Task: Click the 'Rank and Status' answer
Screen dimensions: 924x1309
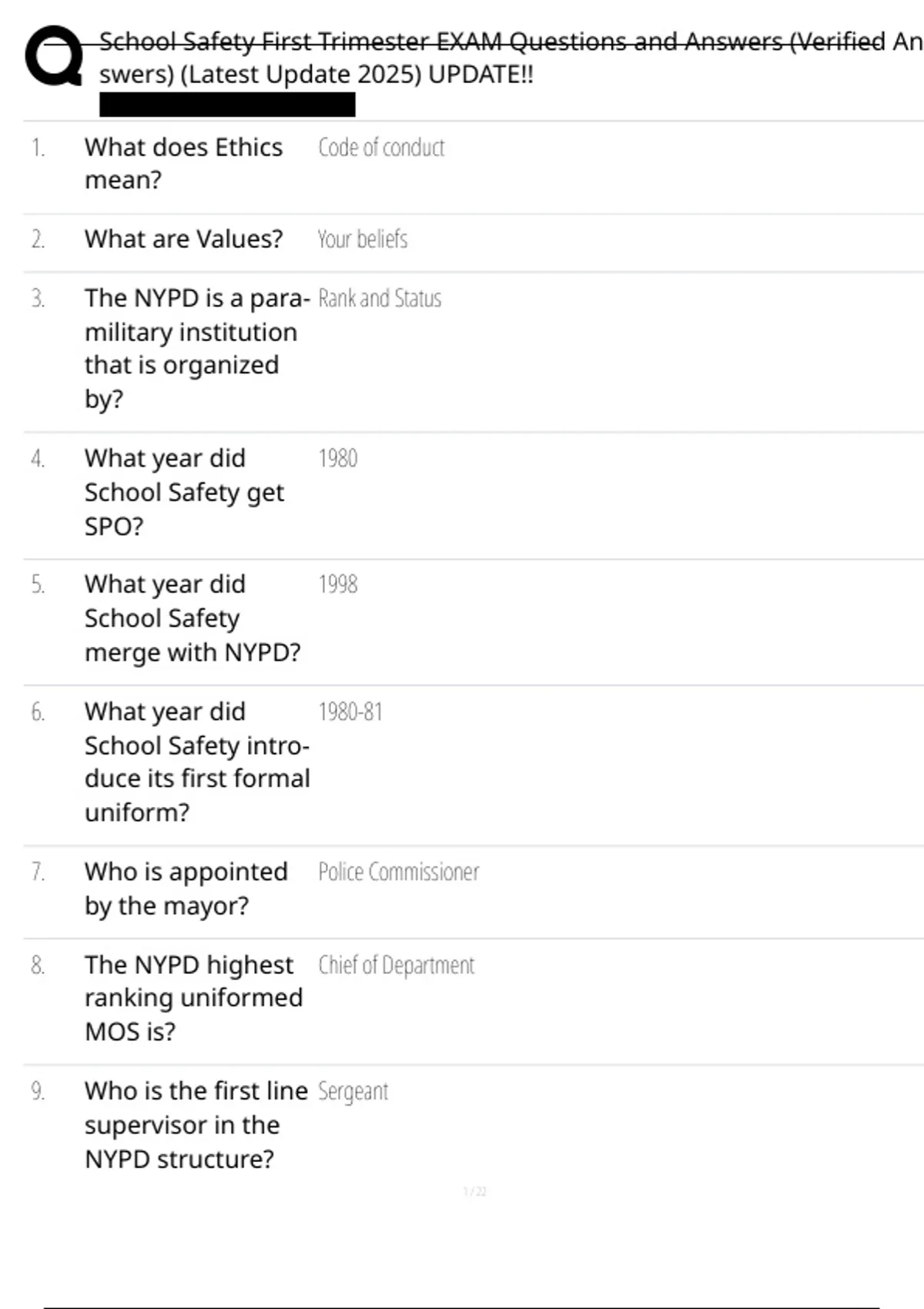Action: pyautogui.click(x=380, y=298)
